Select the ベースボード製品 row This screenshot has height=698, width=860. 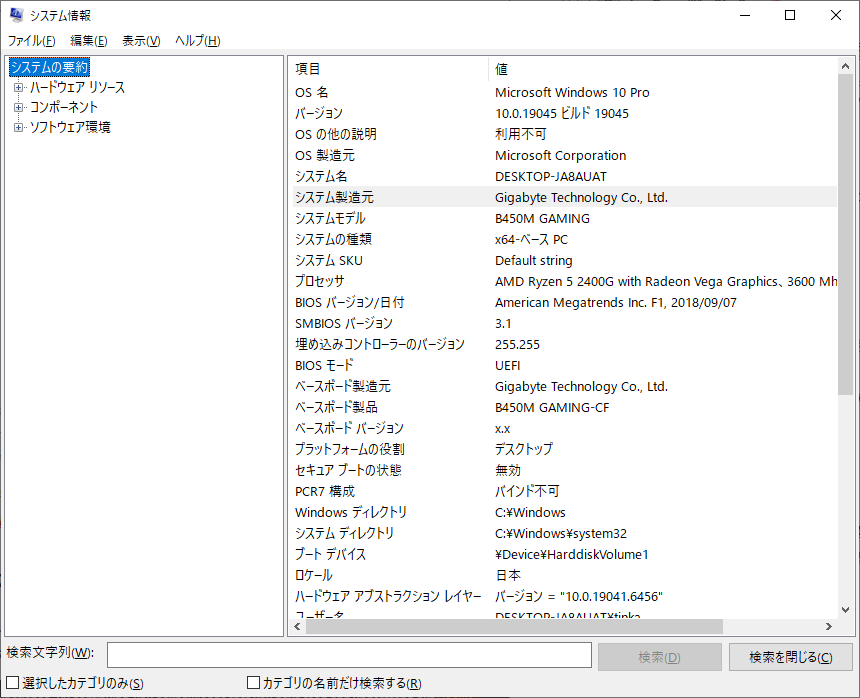click(565, 407)
